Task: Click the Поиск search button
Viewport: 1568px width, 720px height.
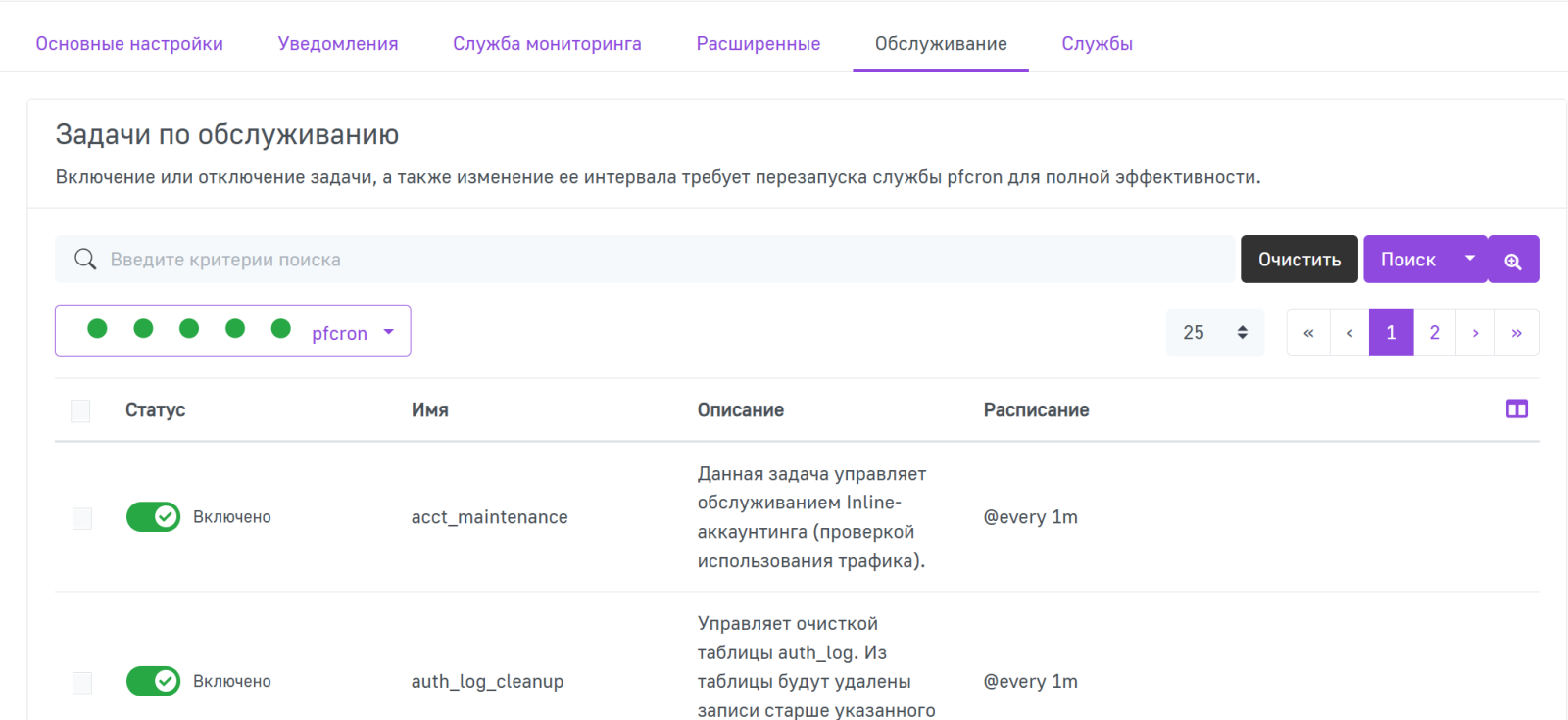Action: point(1407,260)
